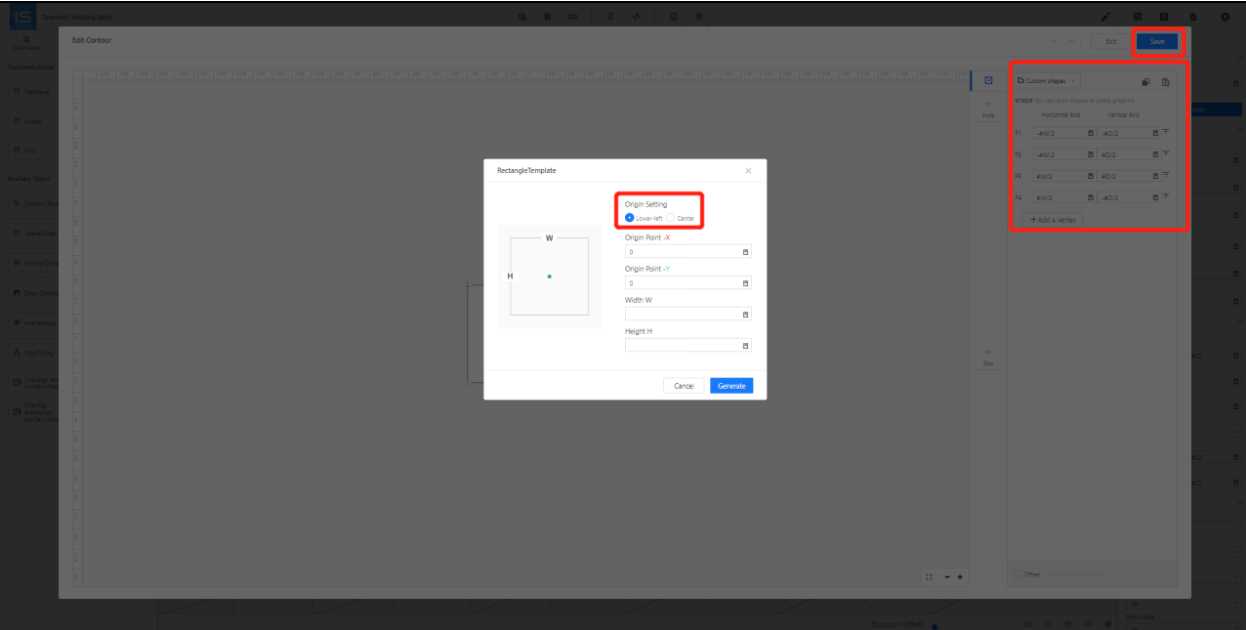Open calculator icon in P2 Vertical Axis field
Viewport: 1246px width, 630px height.
(x=1155, y=155)
